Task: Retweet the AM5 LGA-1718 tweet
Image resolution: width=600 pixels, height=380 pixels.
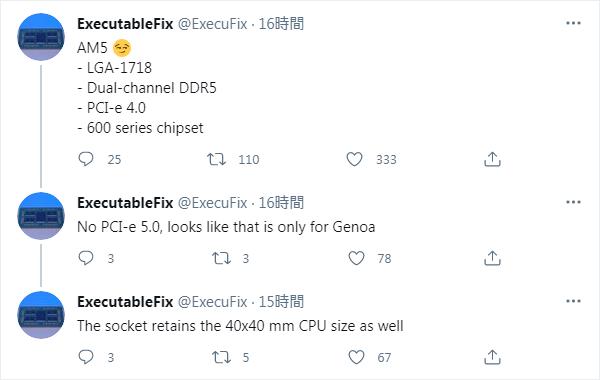Action: click(x=217, y=159)
